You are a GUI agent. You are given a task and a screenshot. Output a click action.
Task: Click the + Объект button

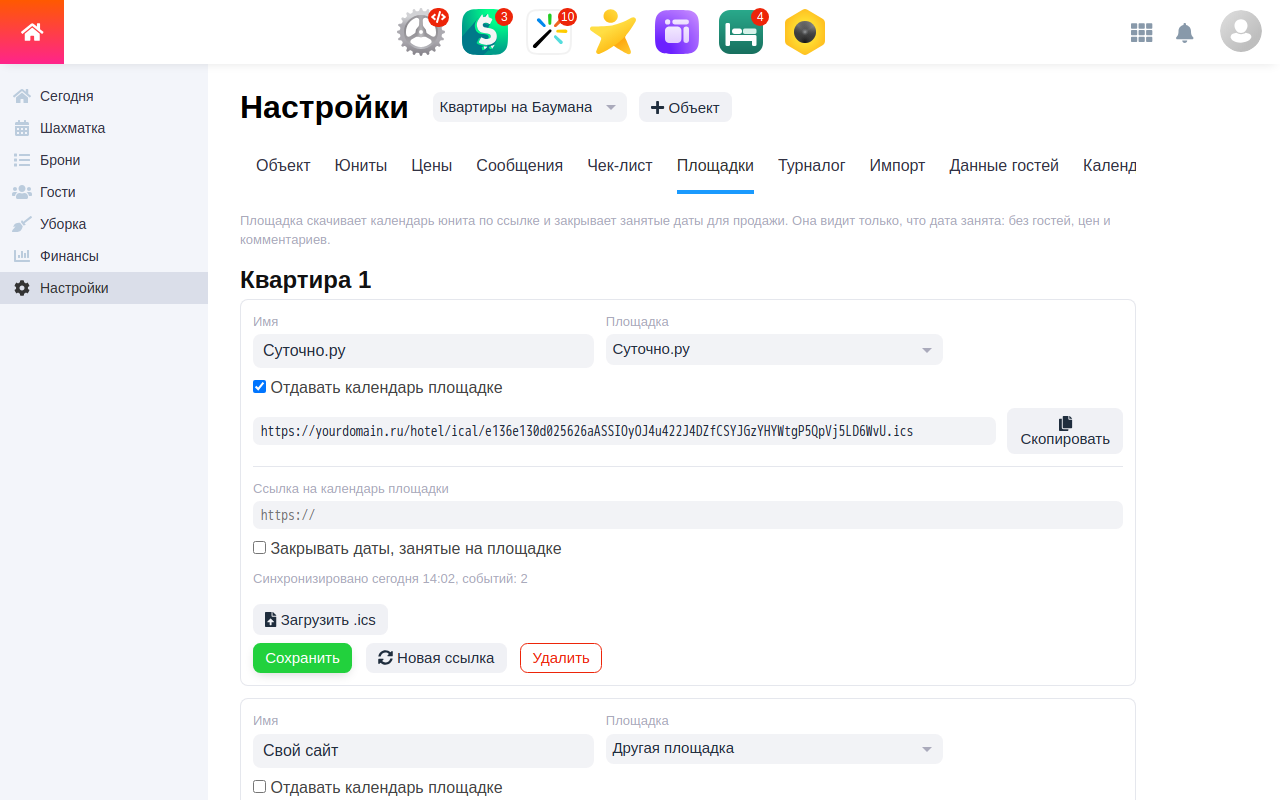coord(685,107)
